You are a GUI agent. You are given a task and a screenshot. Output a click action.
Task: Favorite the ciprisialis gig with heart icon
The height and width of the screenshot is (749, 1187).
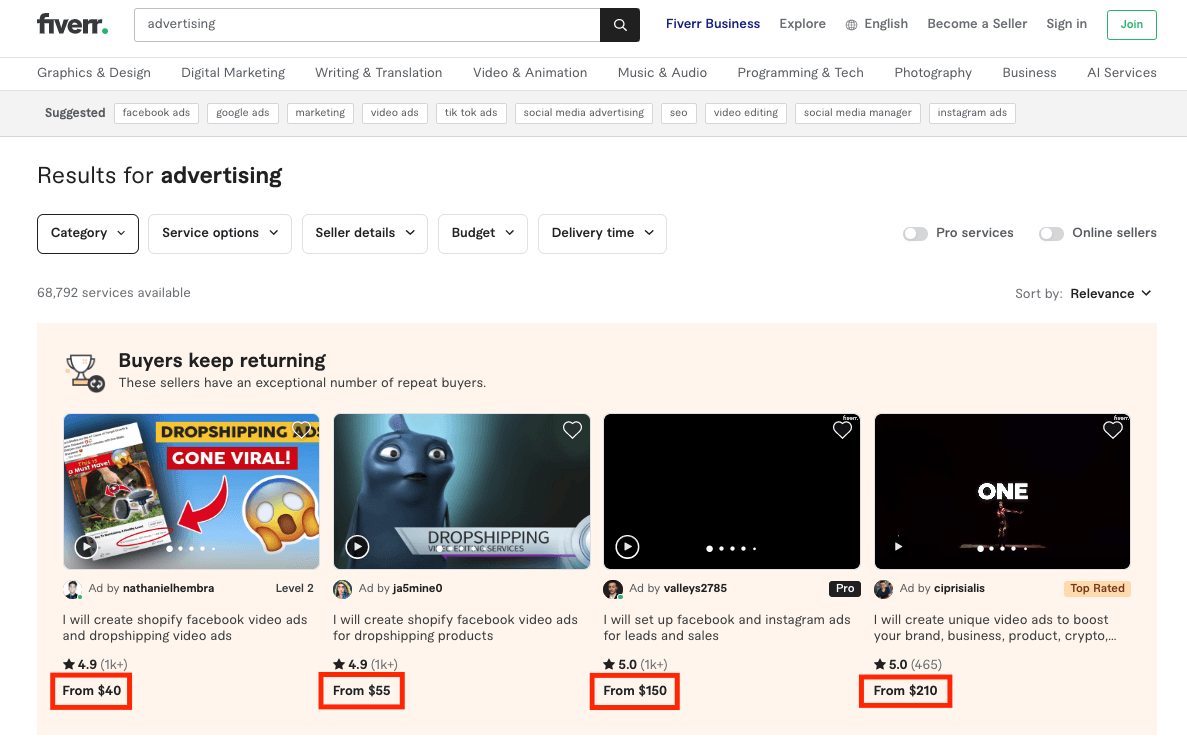1113,430
